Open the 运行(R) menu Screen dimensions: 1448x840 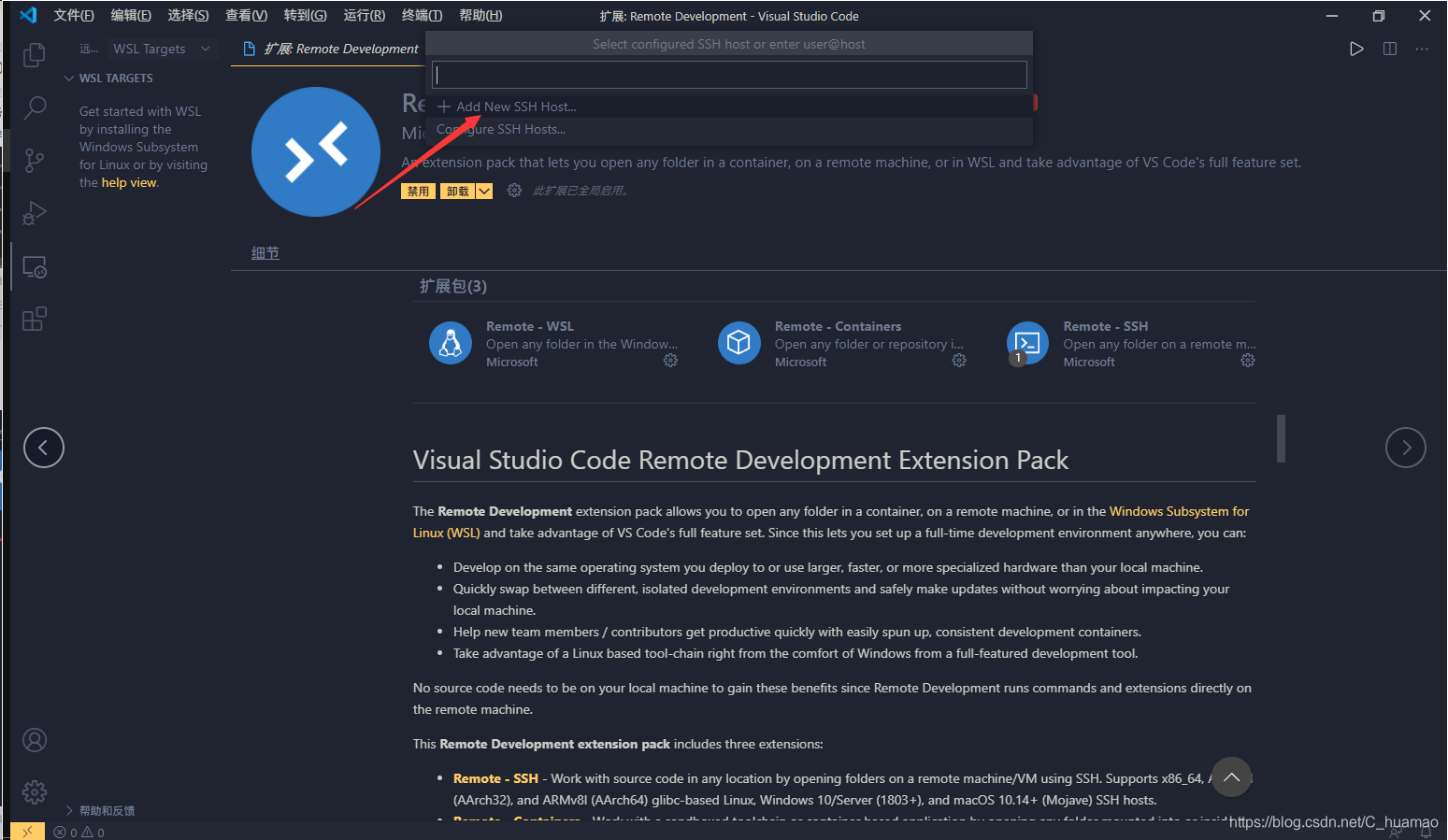click(364, 16)
